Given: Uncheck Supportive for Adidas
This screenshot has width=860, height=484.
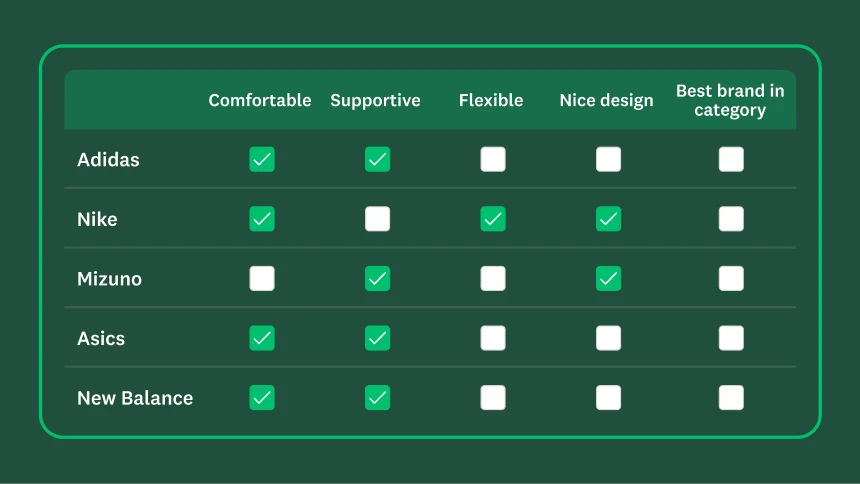Looking at the screenshot, I should tap(377, 159).
